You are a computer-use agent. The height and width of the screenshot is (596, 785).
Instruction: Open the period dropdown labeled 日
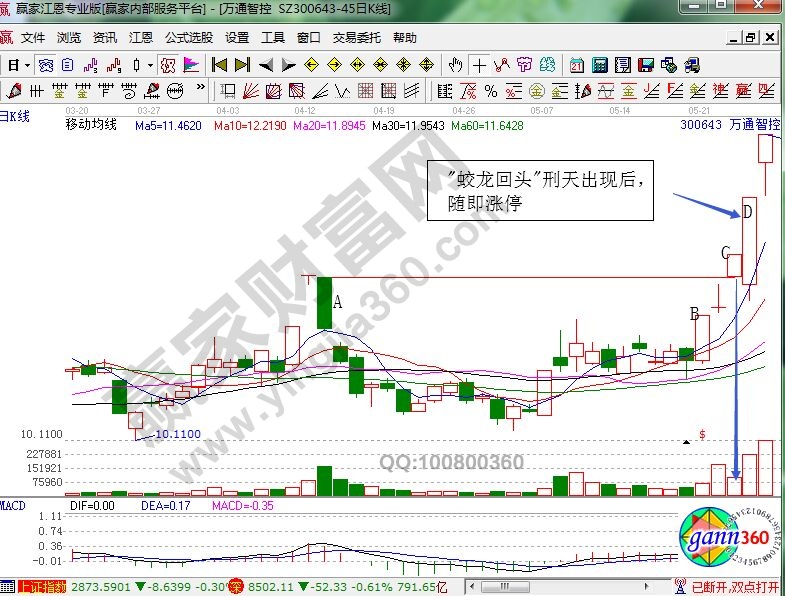tap(17, 65)
